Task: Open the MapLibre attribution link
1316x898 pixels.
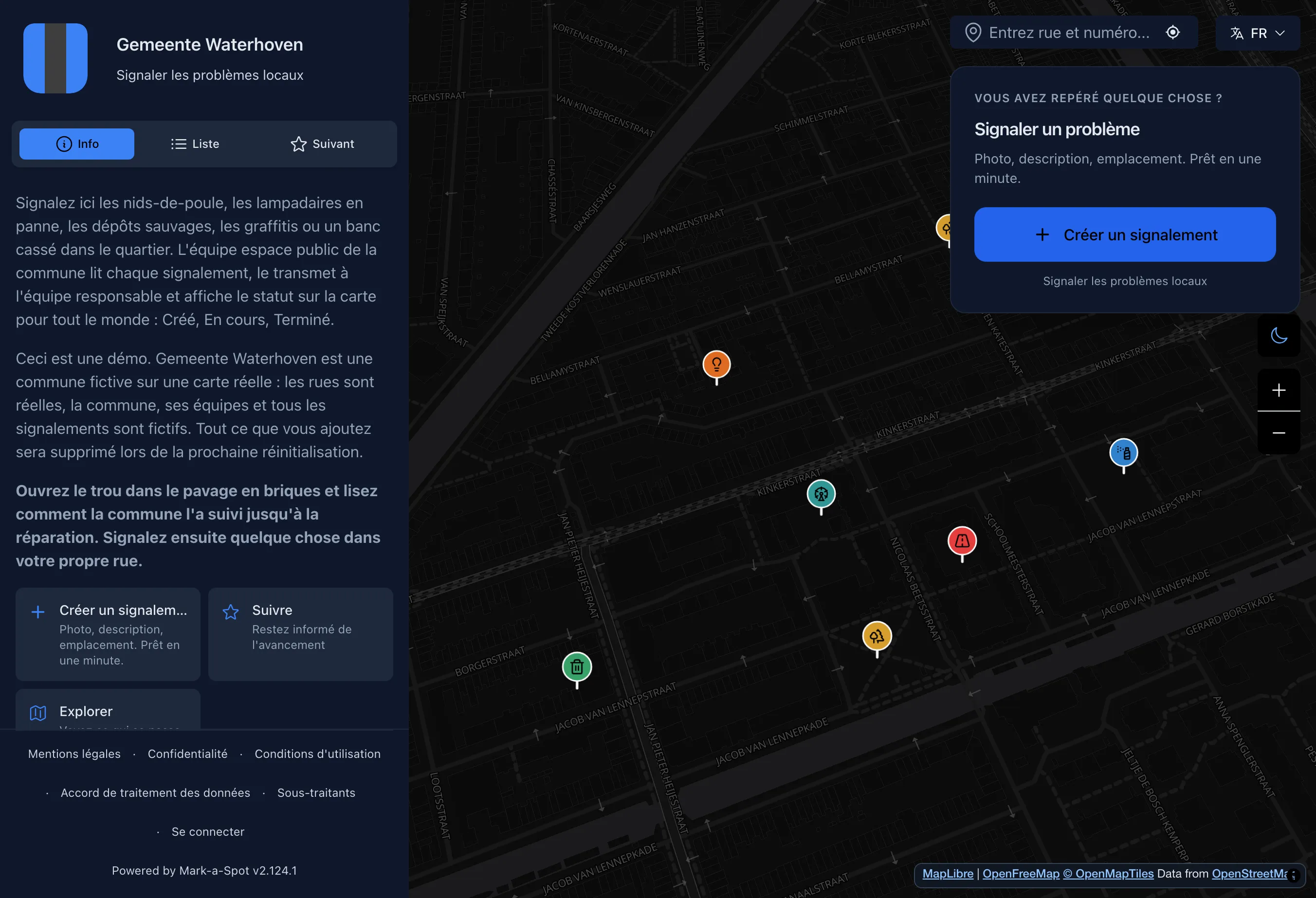Action: [x=948, y=874]
